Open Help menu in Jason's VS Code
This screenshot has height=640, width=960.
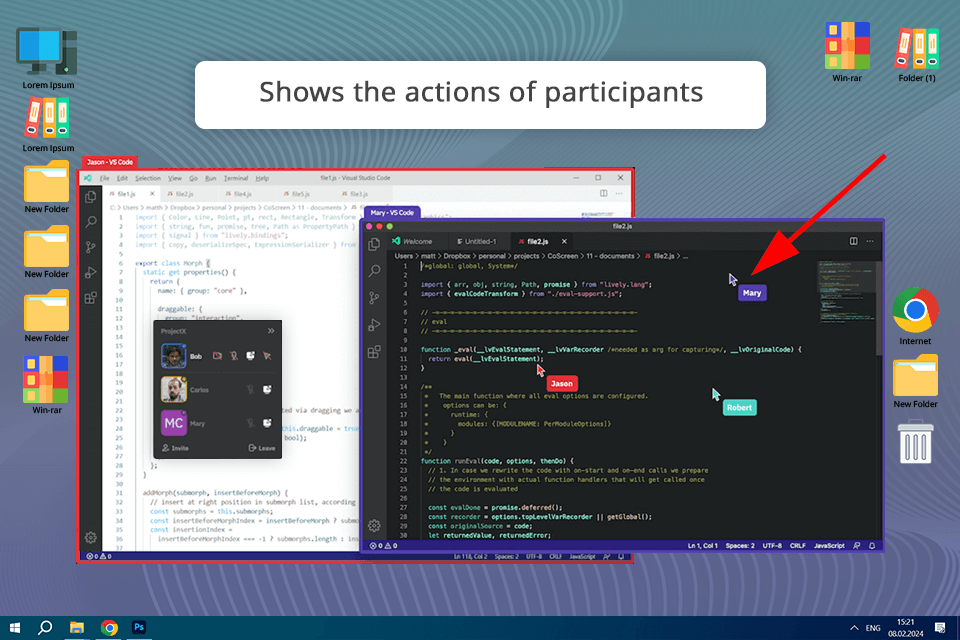point(262,178)
